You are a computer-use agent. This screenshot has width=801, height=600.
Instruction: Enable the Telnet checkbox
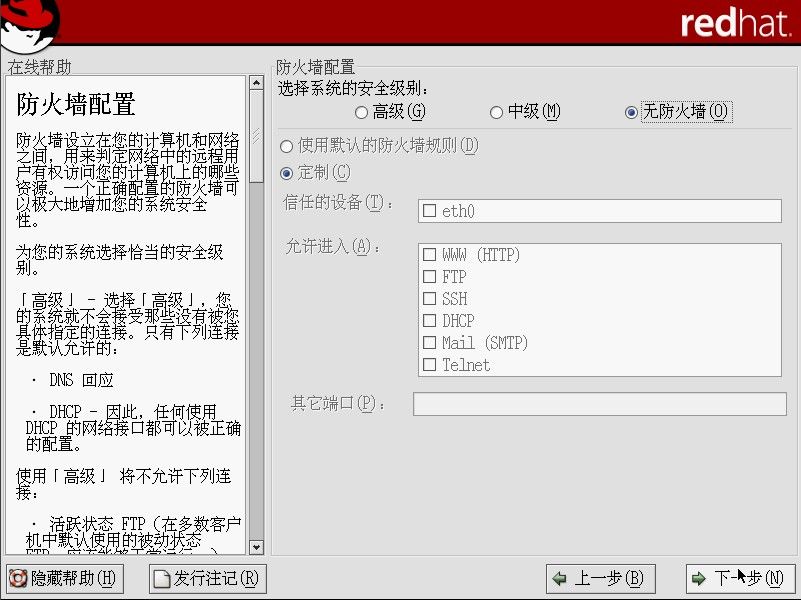pyautogui.click(x=430, y=365)
